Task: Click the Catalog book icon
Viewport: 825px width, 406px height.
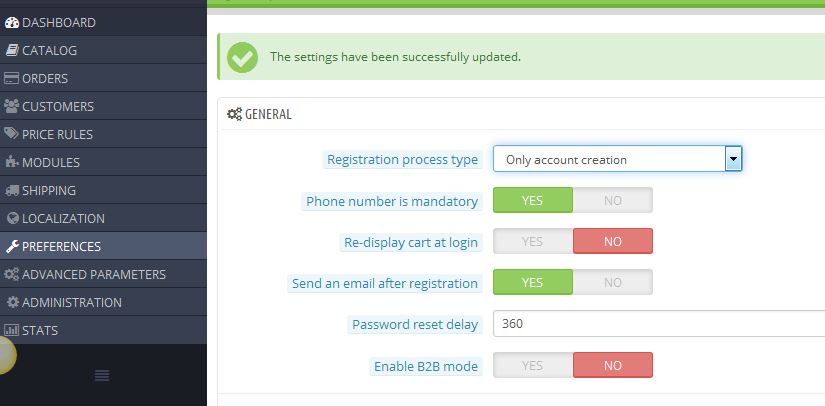Action: (x=12, y=50)
